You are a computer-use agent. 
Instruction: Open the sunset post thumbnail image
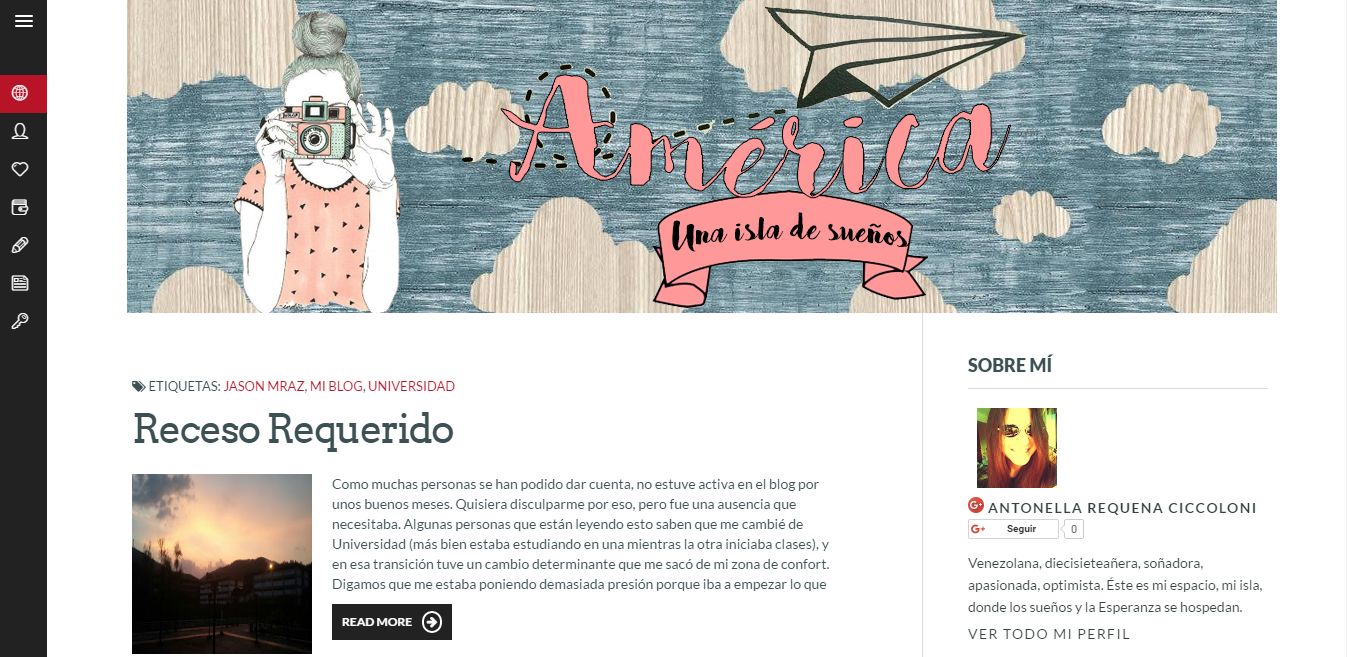pyautogui.click(x=222, y=564)
